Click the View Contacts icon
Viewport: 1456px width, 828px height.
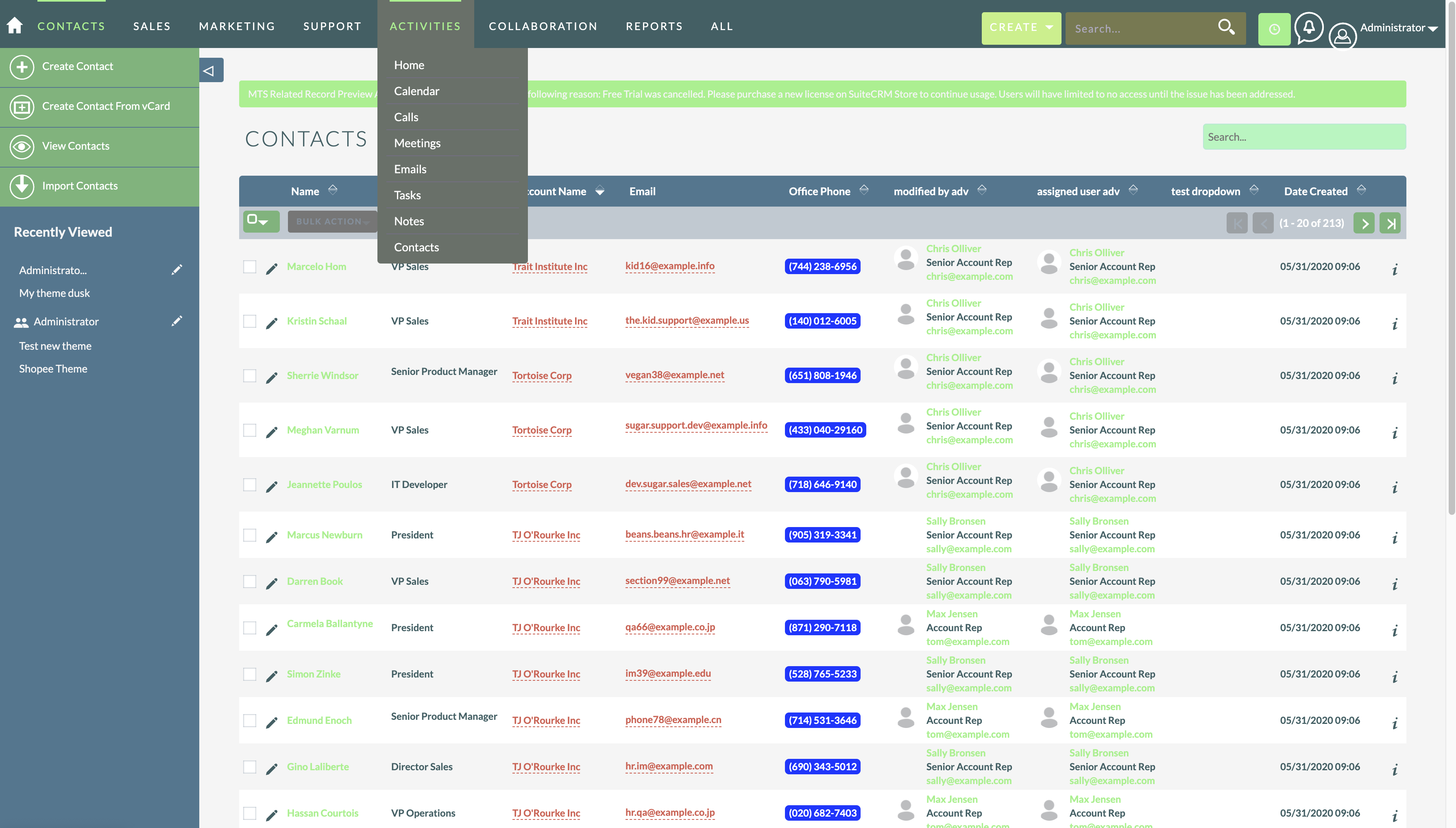point(21,146)
